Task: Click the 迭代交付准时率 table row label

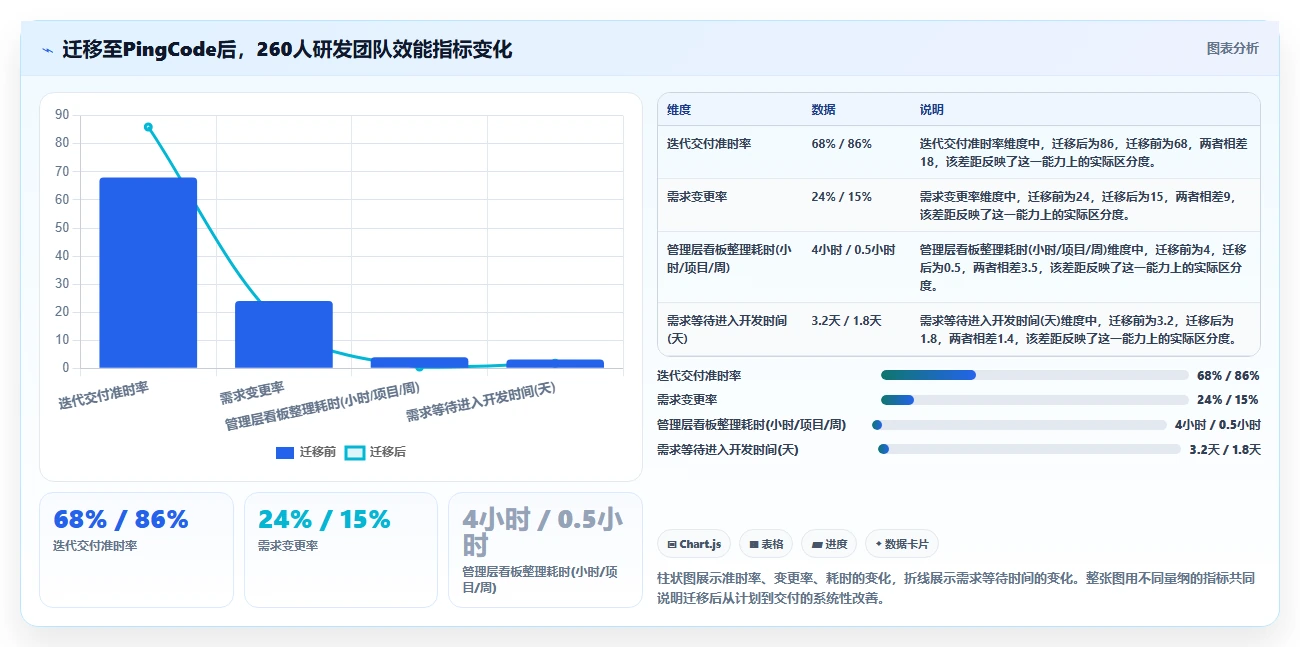Action: [x=709, y=144]
